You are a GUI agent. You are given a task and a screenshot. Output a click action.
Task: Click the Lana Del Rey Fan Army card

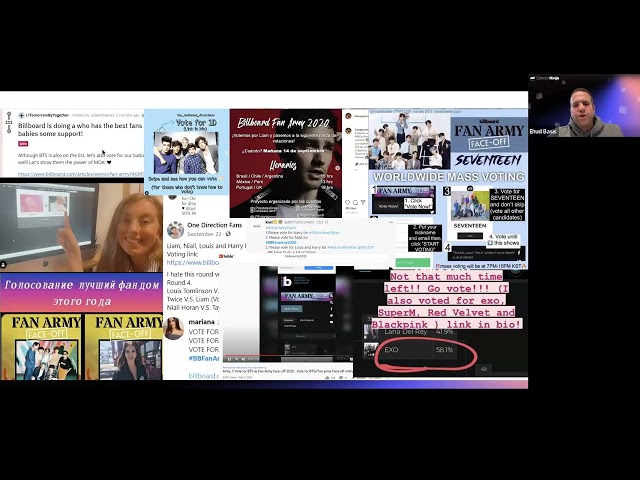124,347
